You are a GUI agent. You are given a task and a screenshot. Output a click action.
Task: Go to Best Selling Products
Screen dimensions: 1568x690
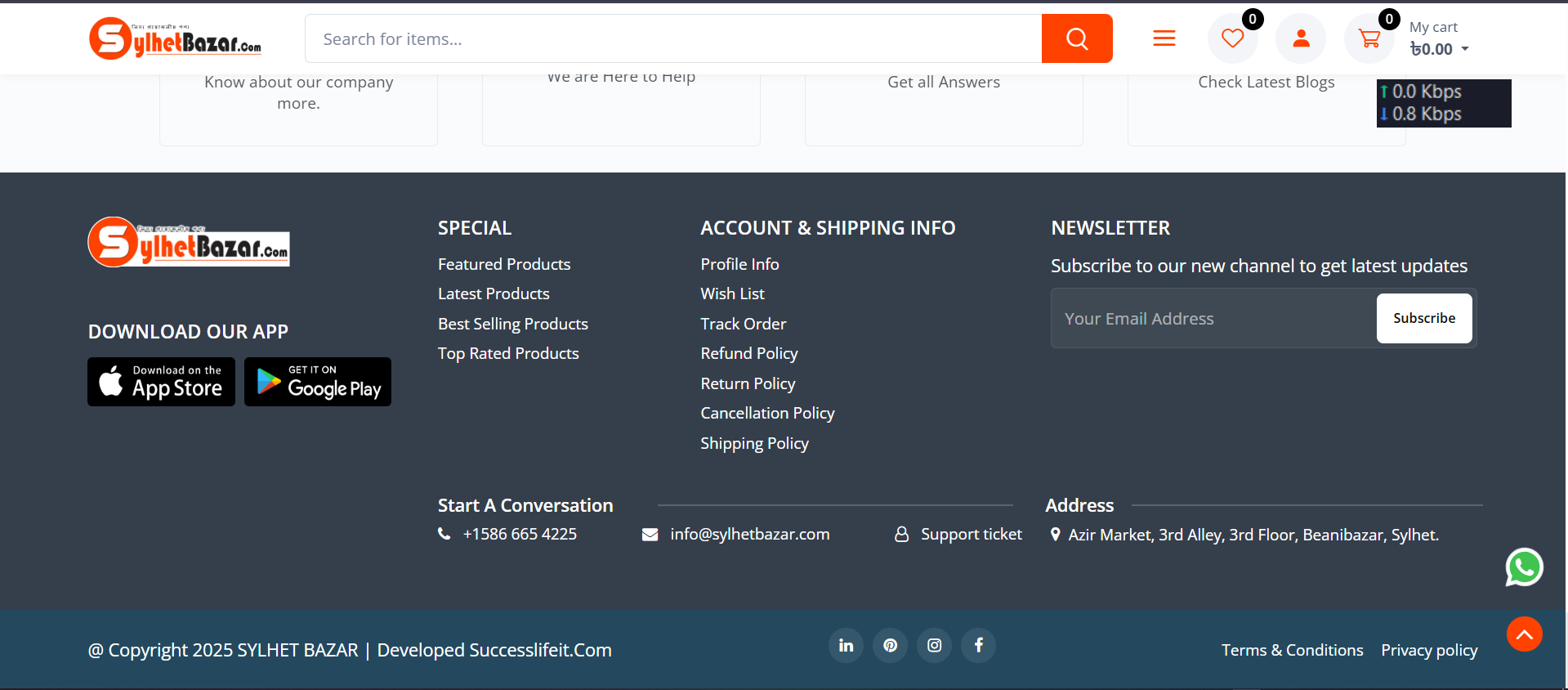(x=512, y=324)
